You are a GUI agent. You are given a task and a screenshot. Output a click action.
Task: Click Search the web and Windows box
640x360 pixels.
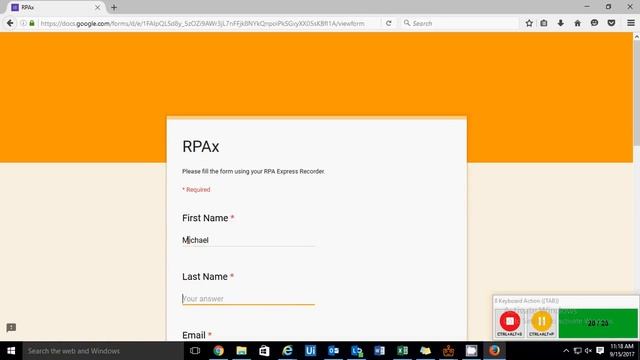click(103, 351)
